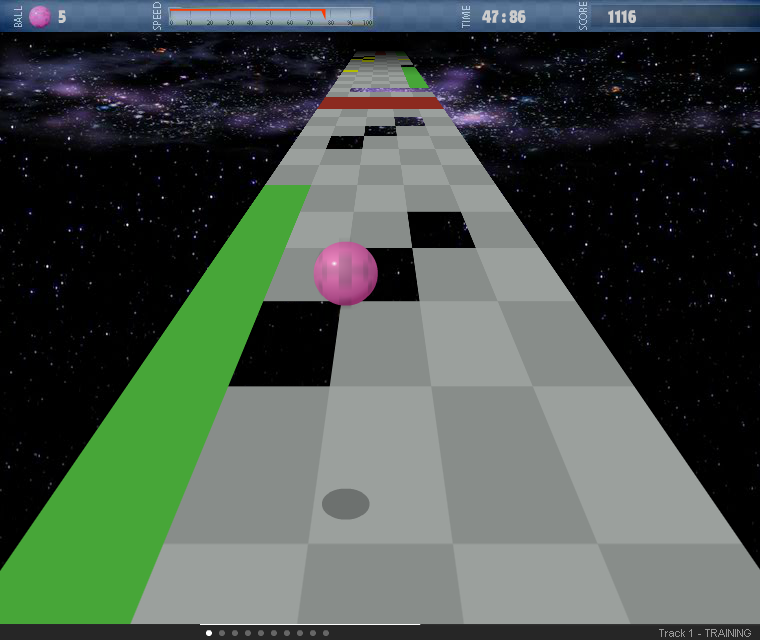Screen dimensions: 760x640
Task: Click the rolling pink ball on the track
Action: [x=346, y=273]
